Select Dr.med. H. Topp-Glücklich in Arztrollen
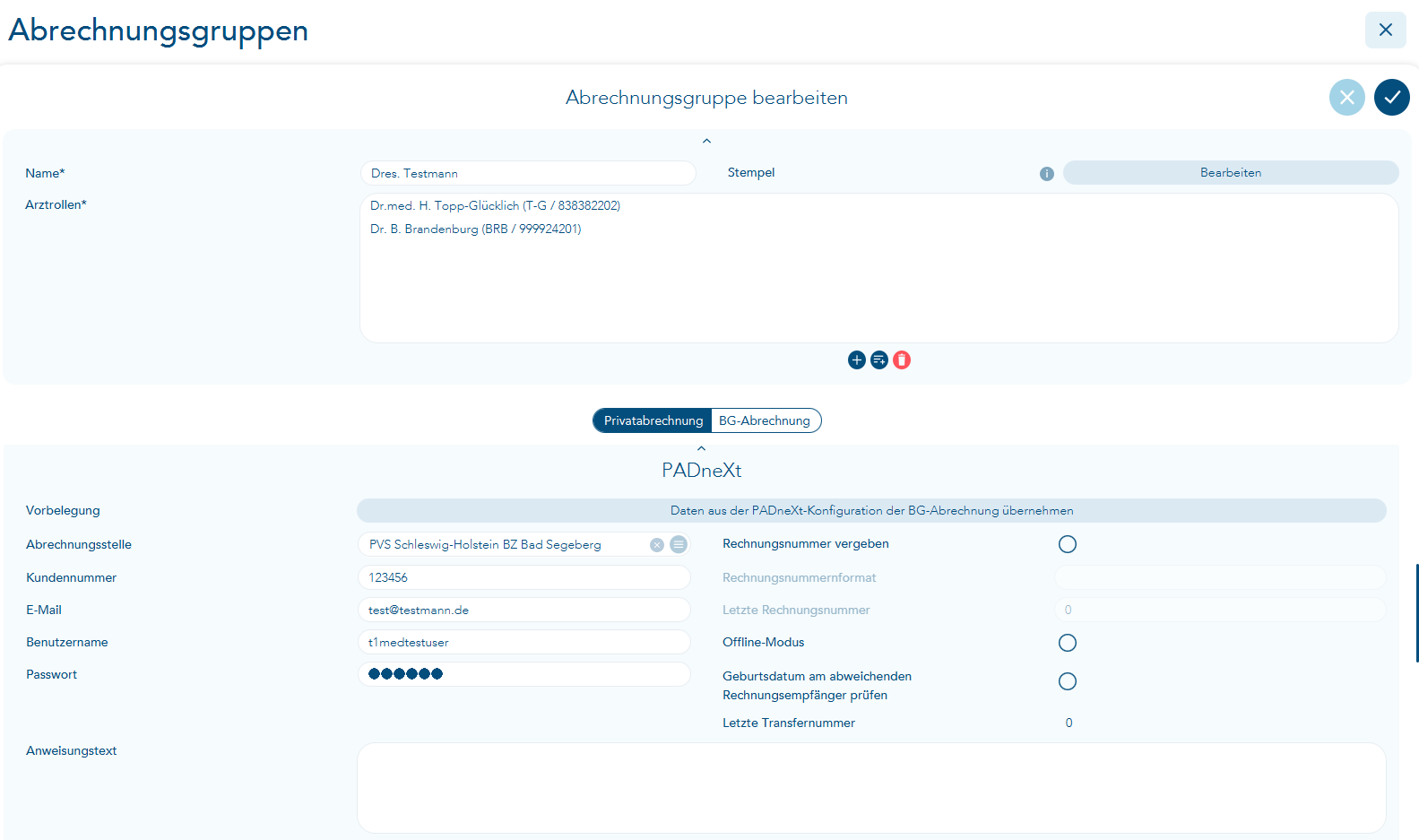Image resolution: width=1419 pixels, height=840 pixels. [x=495, y=205]
